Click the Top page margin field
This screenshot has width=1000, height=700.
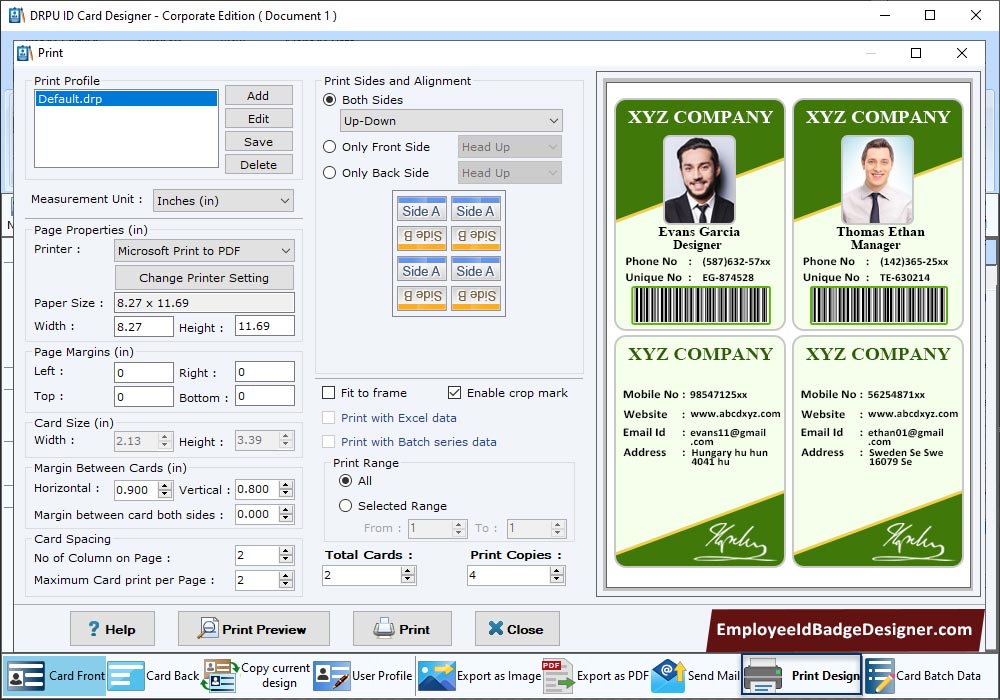click(x=143, y=397)
